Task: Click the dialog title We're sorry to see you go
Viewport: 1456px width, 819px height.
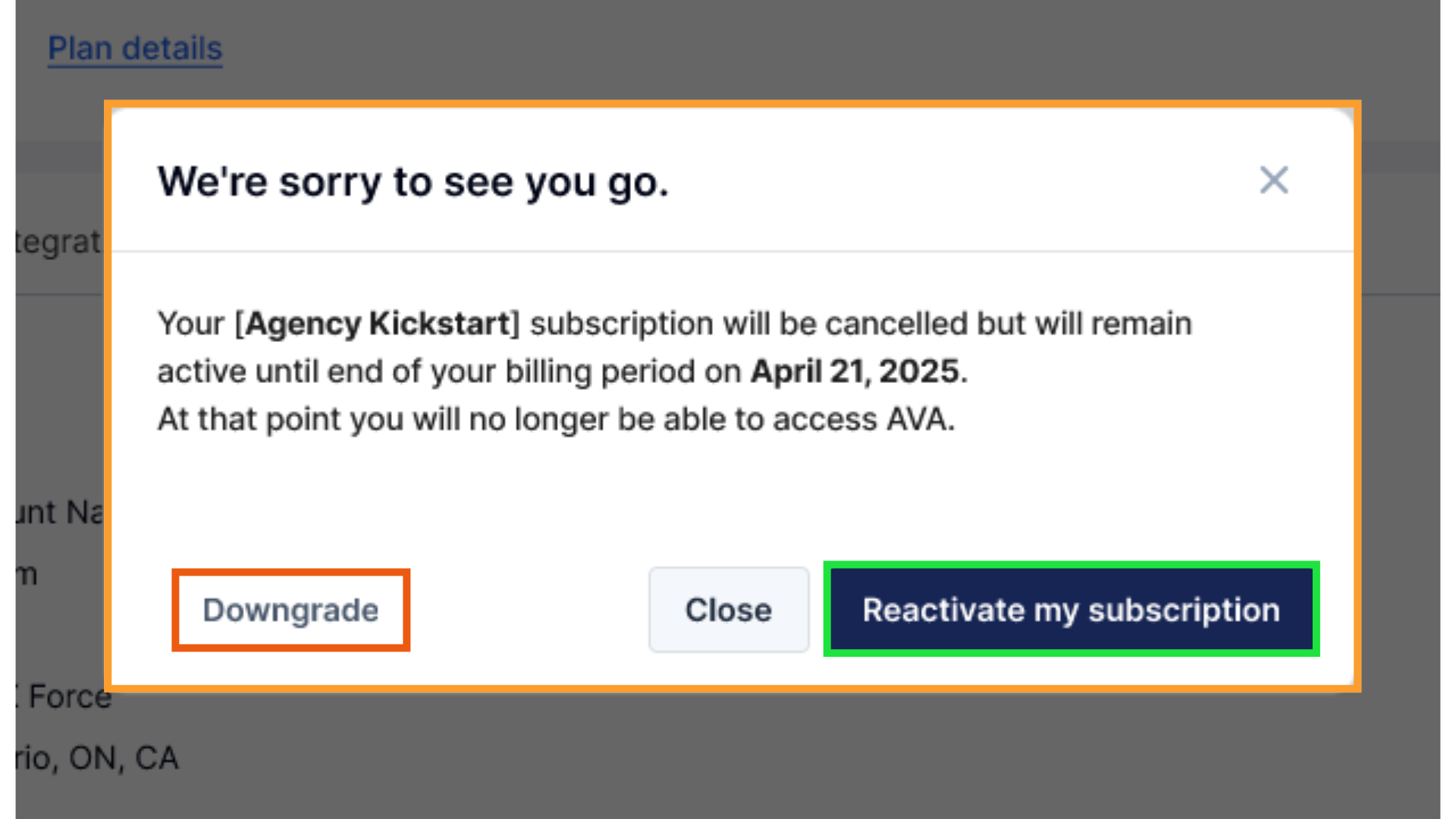Action: click(413, 182)
